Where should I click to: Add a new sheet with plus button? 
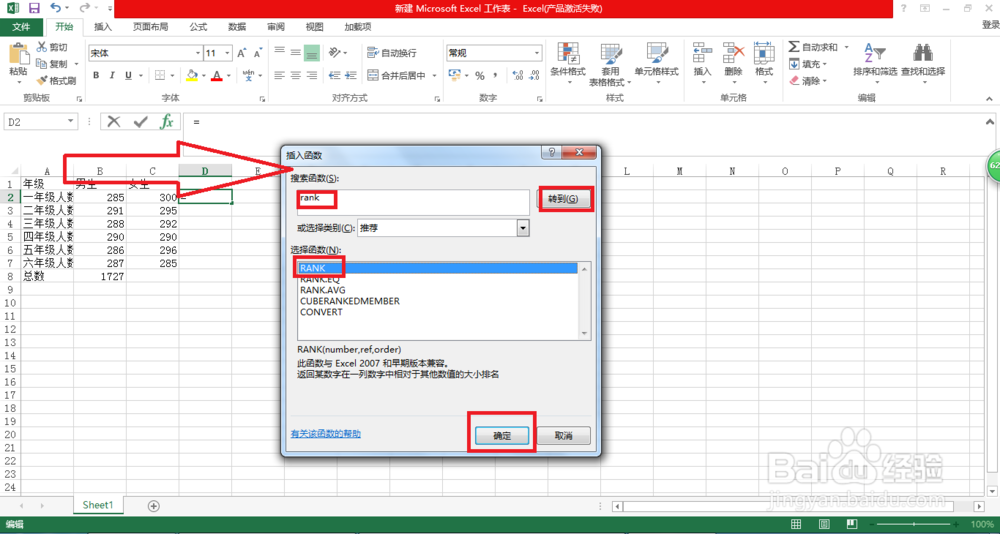(153, 505)
